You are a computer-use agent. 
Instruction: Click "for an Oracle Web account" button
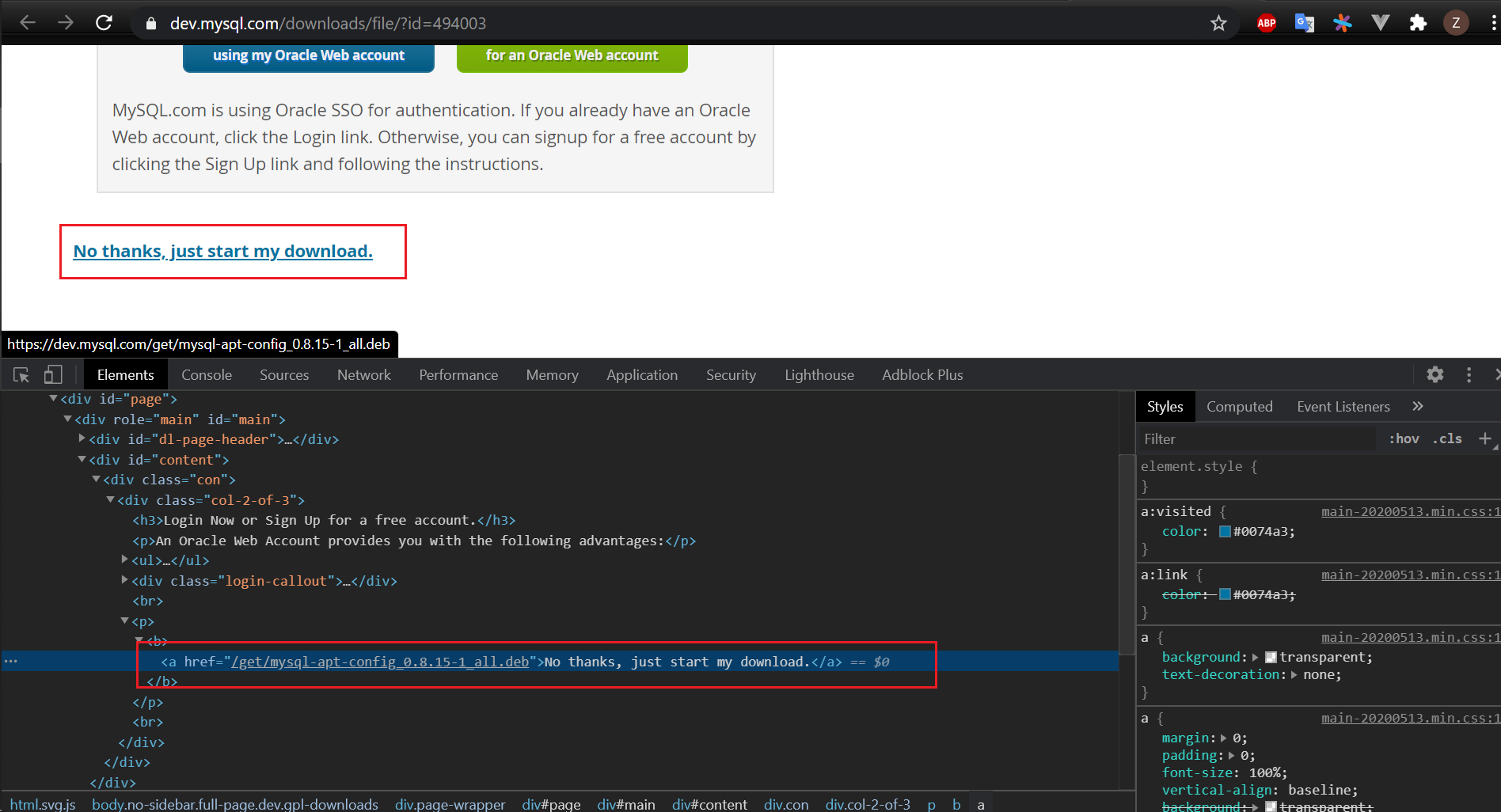coord(572,56)
